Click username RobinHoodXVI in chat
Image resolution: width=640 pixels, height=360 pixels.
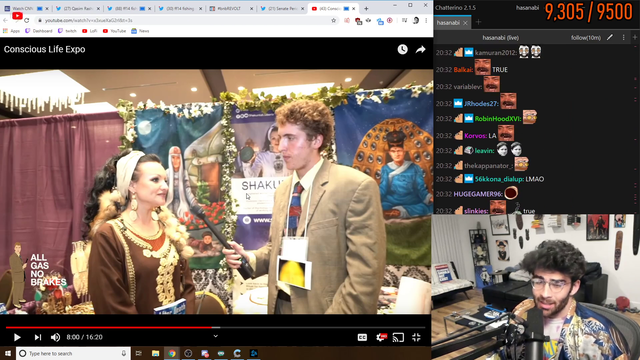coord(498,119)
